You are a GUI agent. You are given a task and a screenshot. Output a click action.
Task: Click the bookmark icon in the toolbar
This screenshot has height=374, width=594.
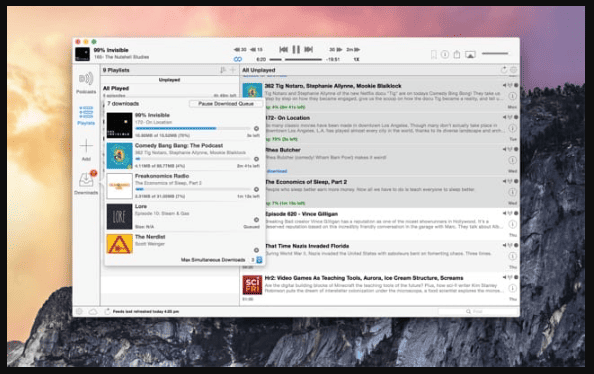[x=434, y=55]
